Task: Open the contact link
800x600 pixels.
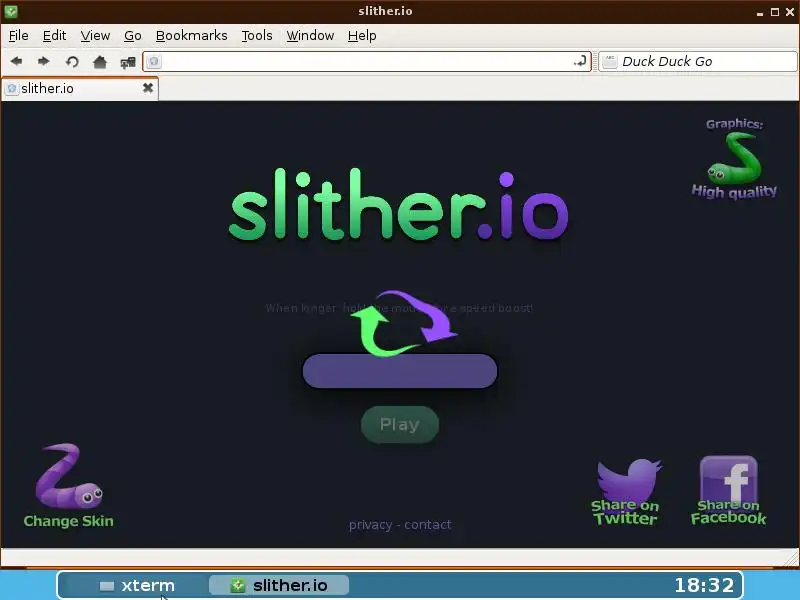Action: pyautogui.click(x=428, y=525)
